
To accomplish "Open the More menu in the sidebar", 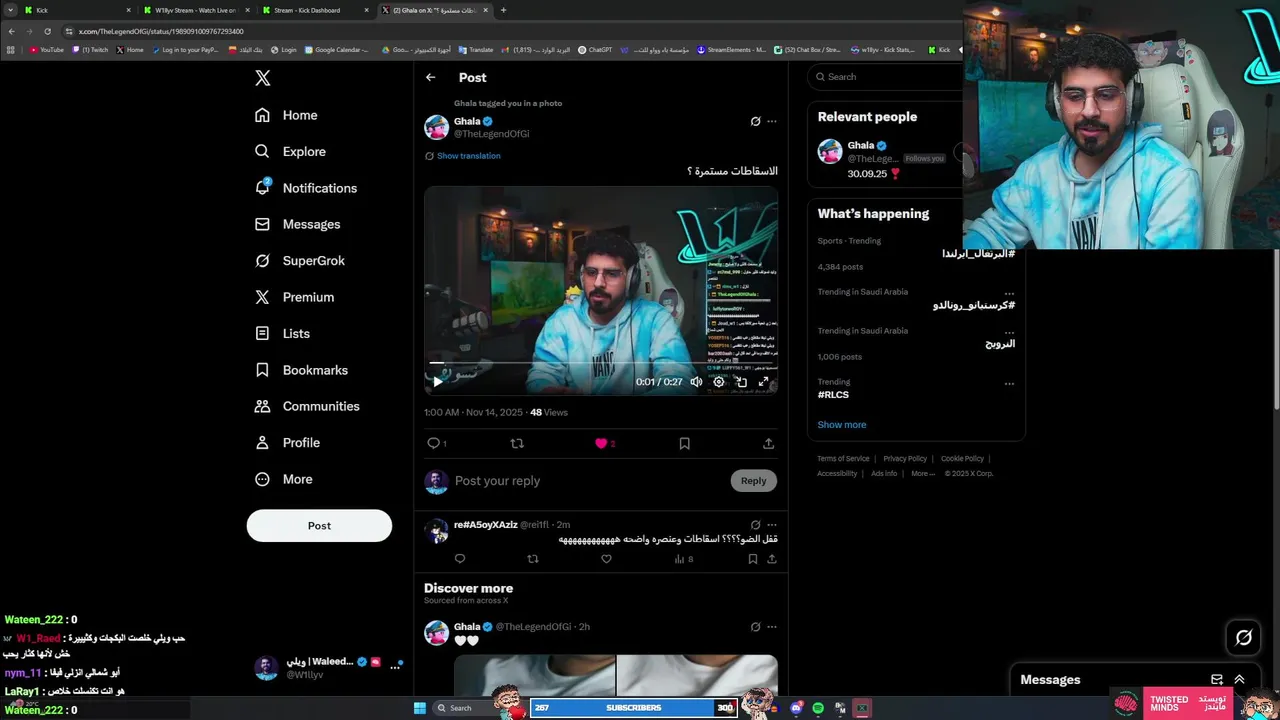I will tap(283, 479).
